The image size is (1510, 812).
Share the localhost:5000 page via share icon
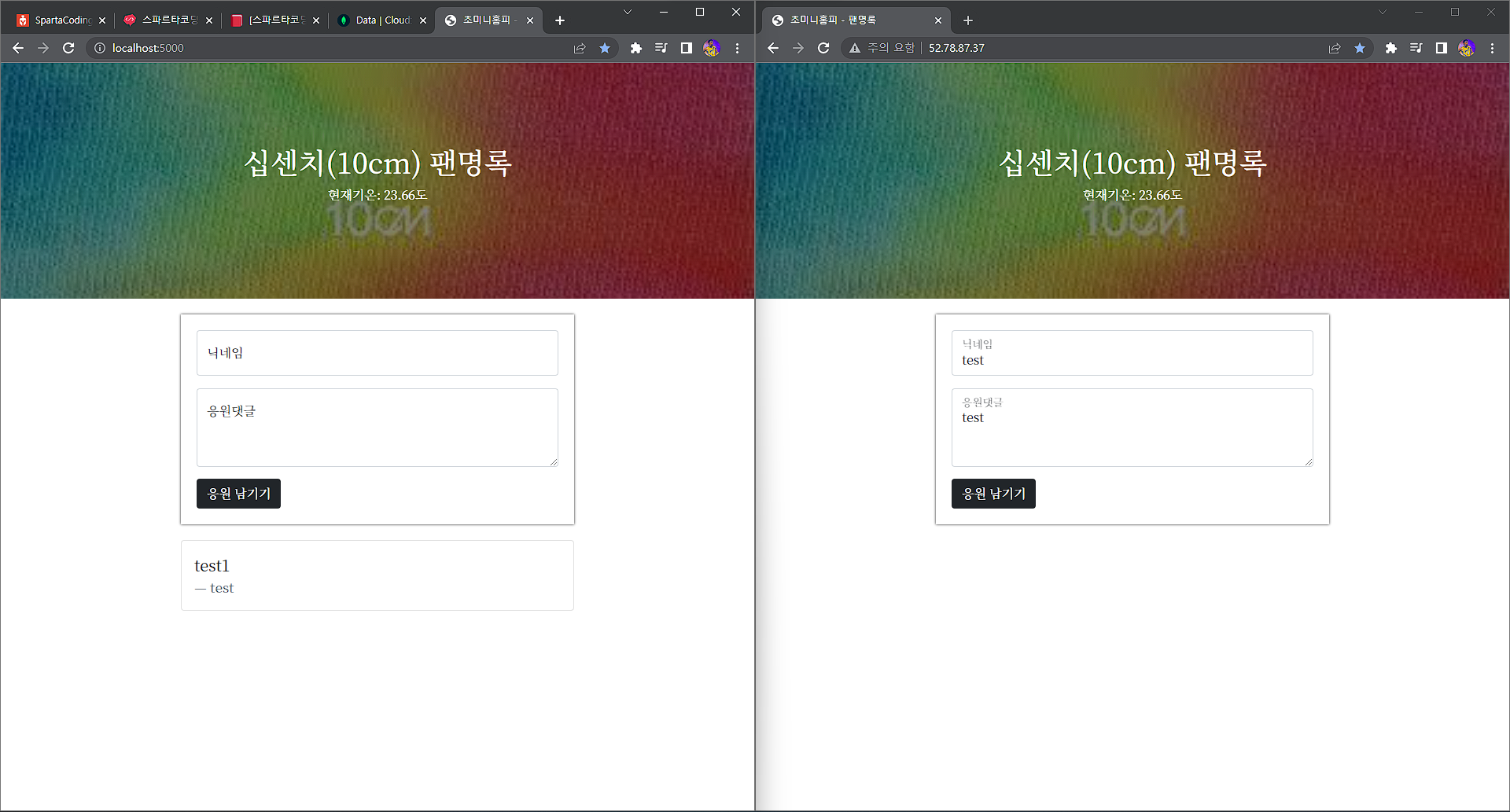(x=580, y=48)
